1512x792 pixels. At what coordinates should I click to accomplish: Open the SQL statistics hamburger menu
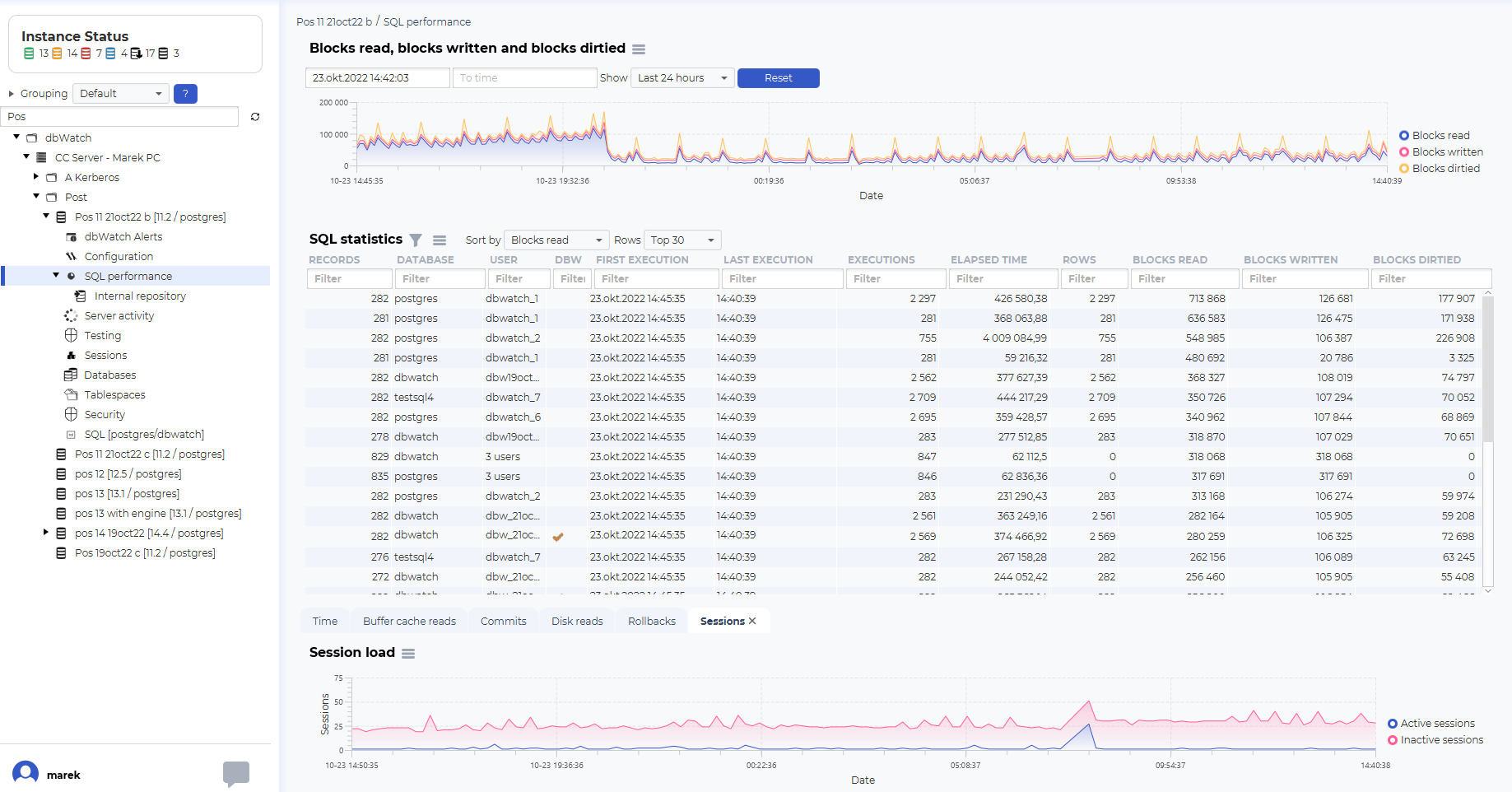click(440, 240)
